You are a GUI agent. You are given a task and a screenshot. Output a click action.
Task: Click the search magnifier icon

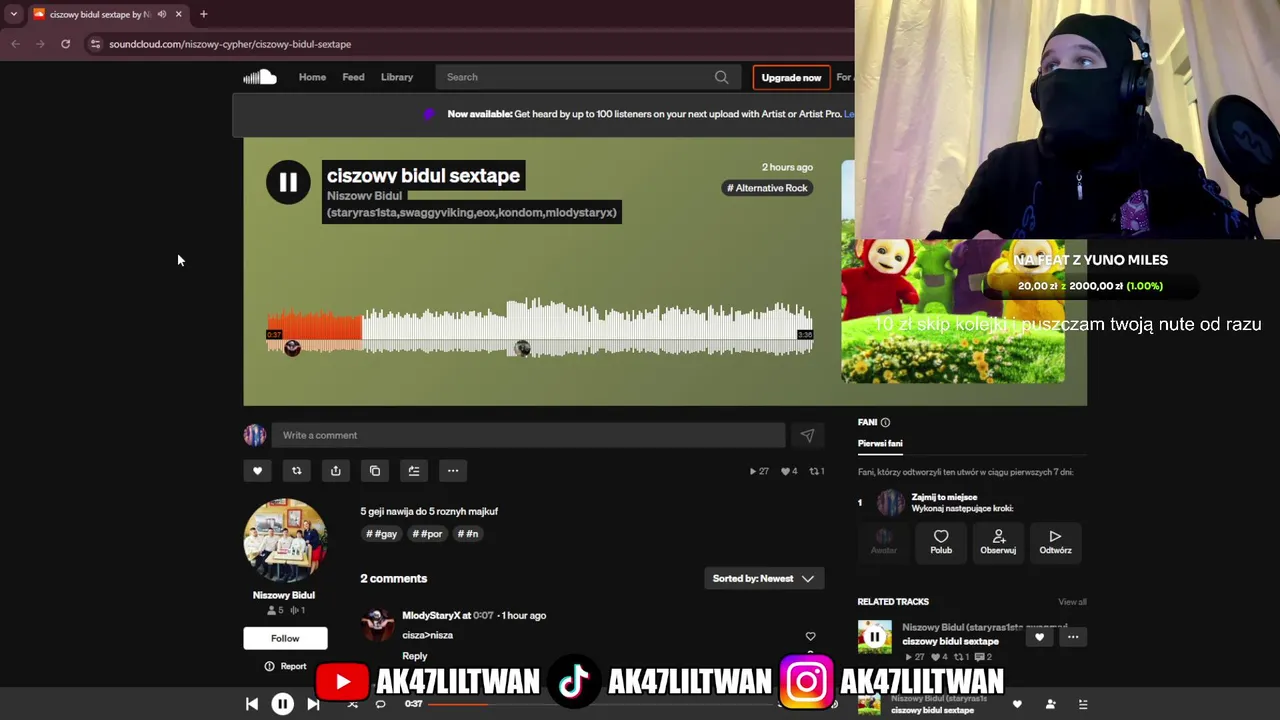tap(721, 77)
